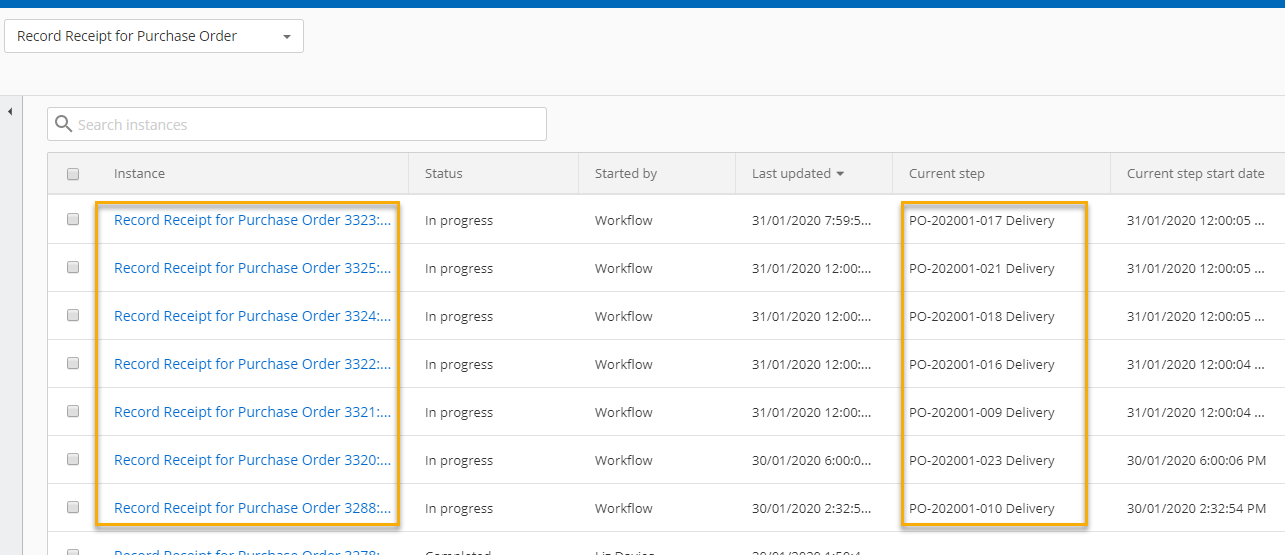Click the search magnifier icon
This screenshot has width=1285, height=555.
(x=64, y=124)
